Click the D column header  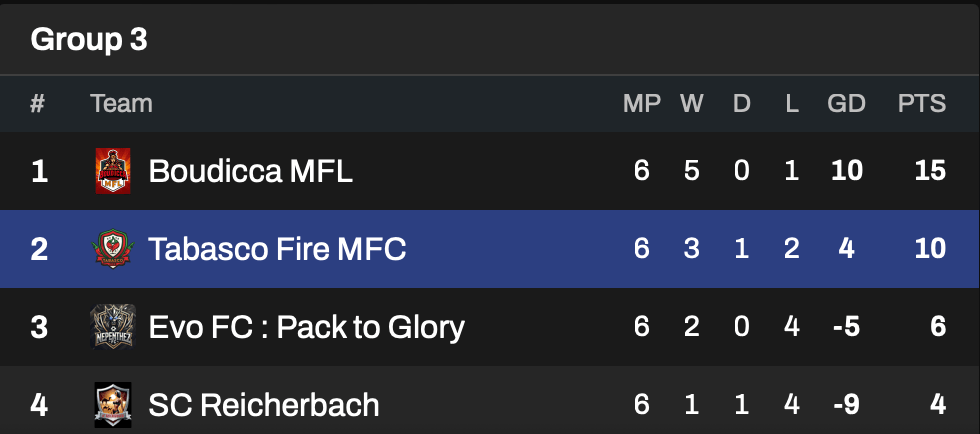click(x=741, y=104)
